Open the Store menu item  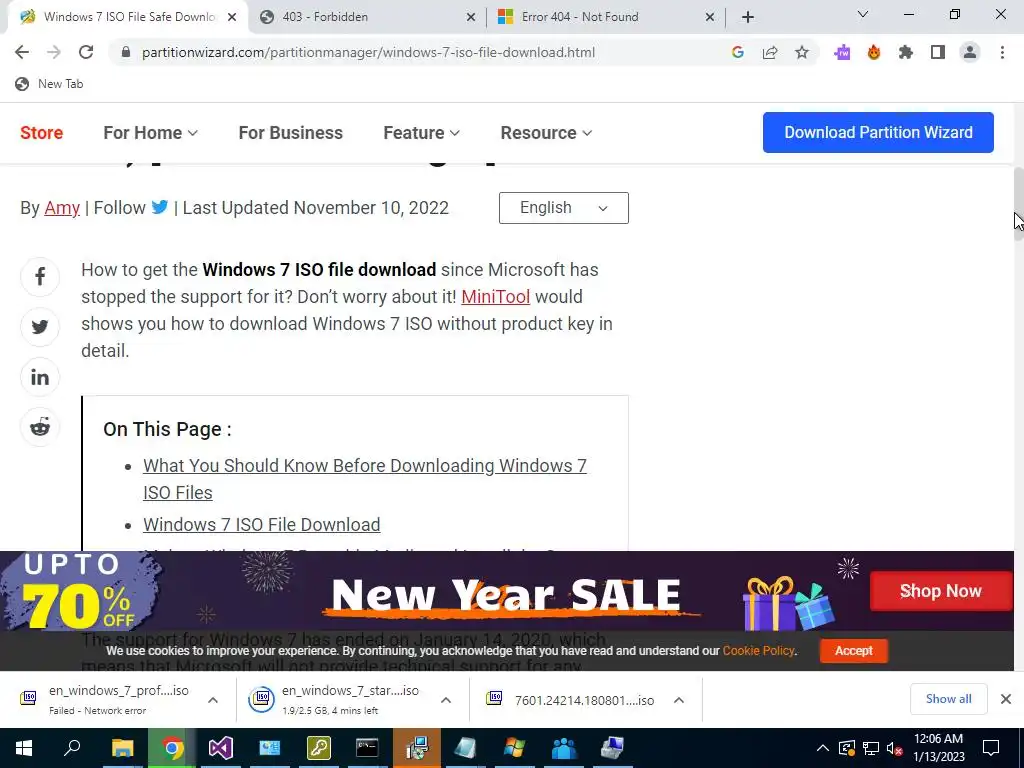[42, 133]
